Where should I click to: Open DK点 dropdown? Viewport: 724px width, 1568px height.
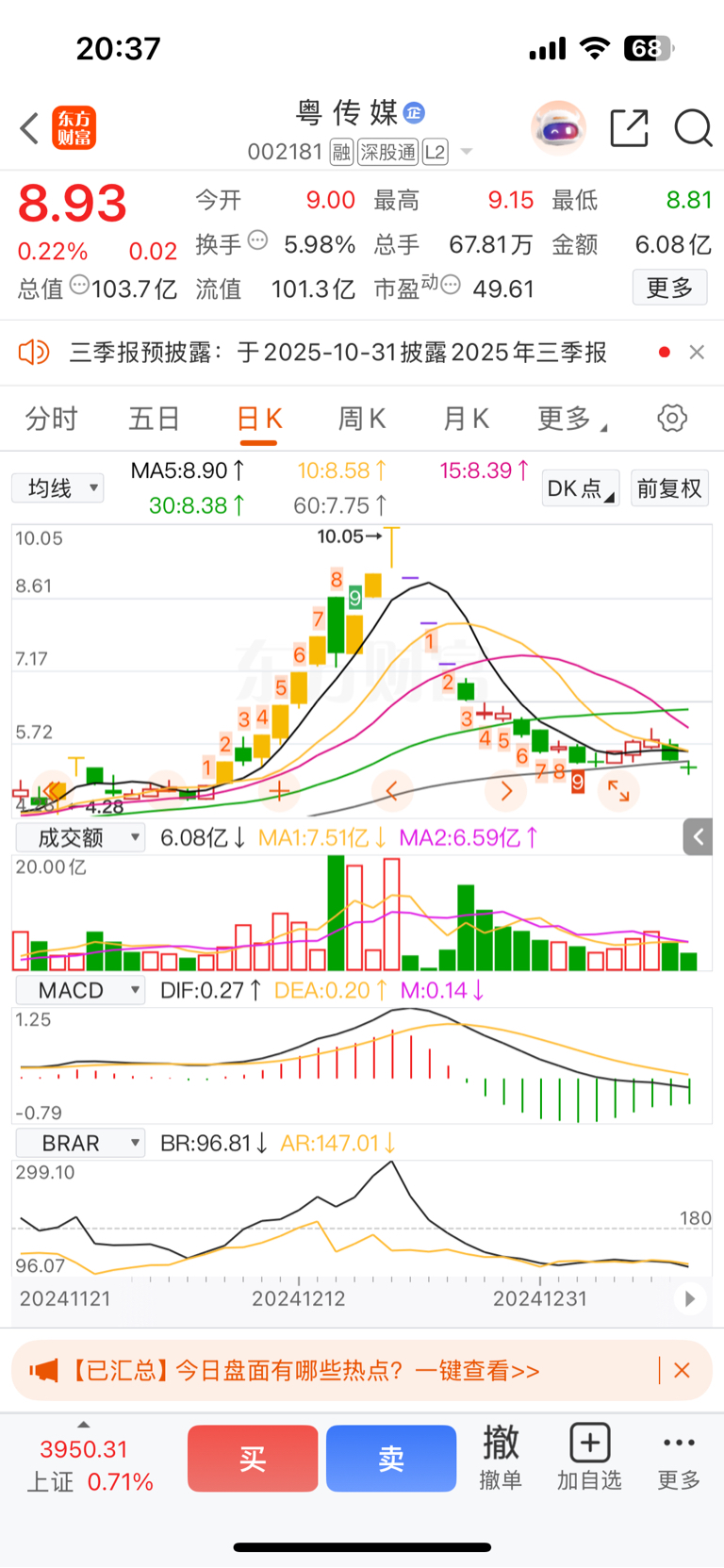(581, 488)
